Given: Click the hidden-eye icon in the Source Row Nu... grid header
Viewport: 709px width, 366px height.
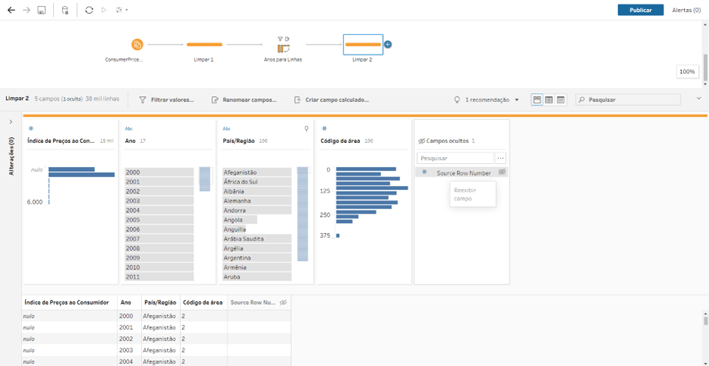Looking at the screenshot, I should (x=283, y=303).
